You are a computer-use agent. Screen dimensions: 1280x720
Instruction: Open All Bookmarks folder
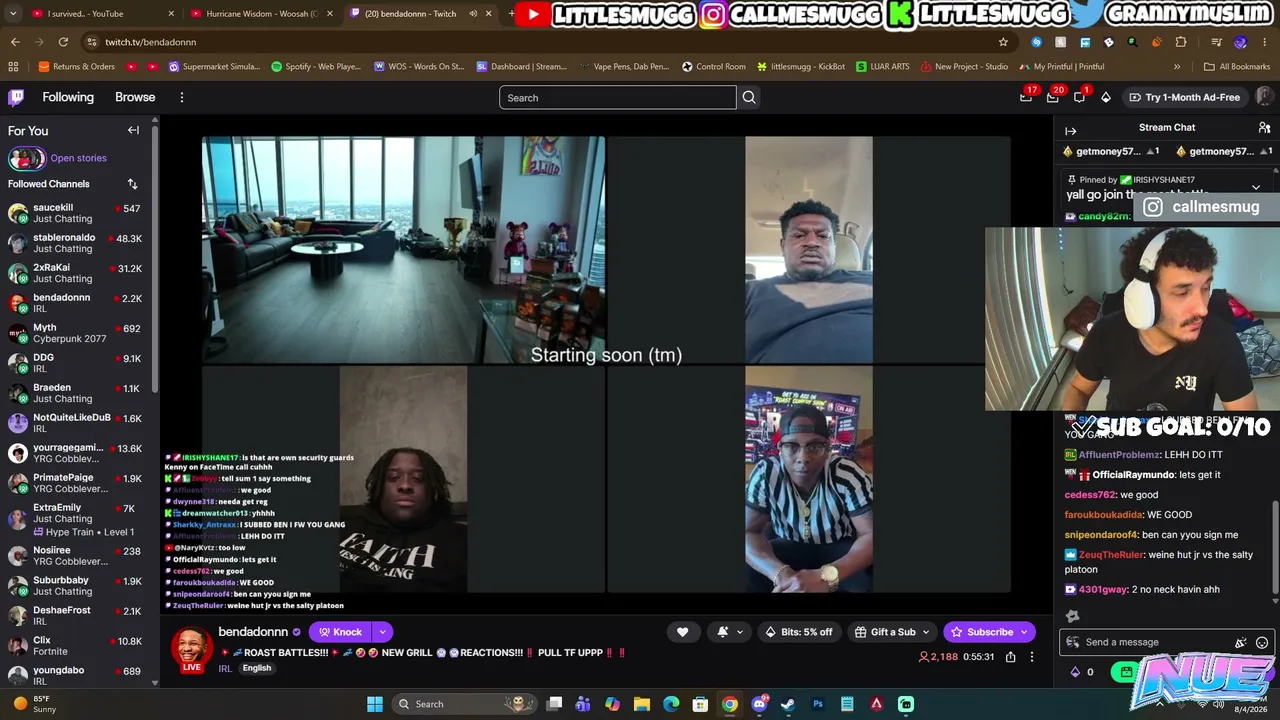(x=1237, y=67)
